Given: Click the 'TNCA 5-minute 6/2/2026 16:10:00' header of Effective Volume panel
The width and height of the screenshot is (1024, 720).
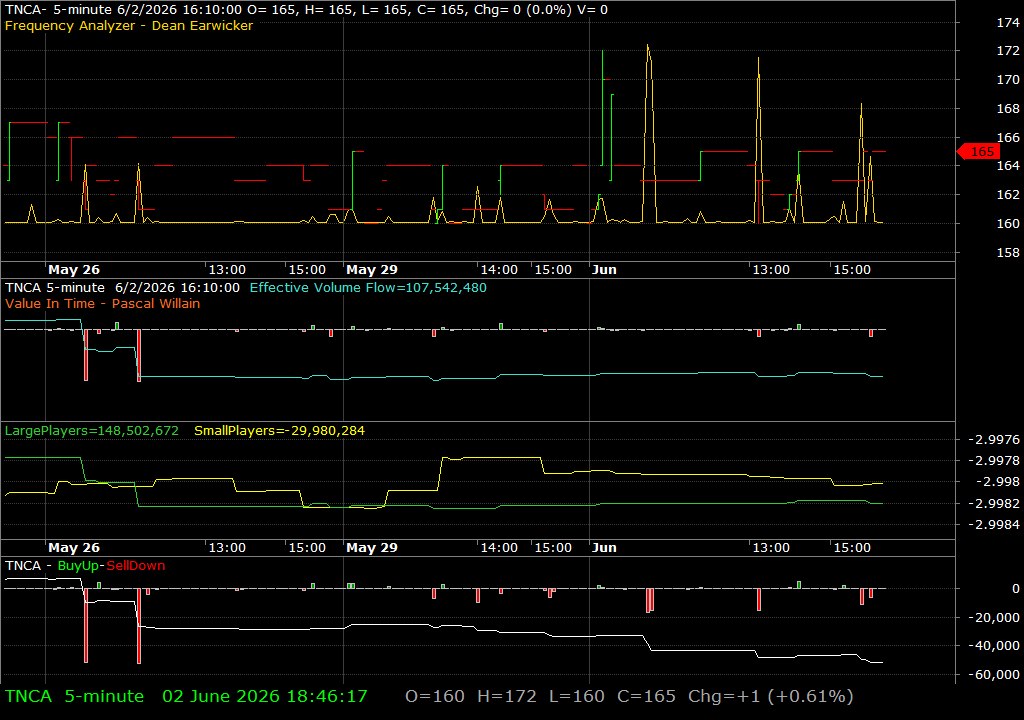Looking at the screenshot, I should 122,287.
